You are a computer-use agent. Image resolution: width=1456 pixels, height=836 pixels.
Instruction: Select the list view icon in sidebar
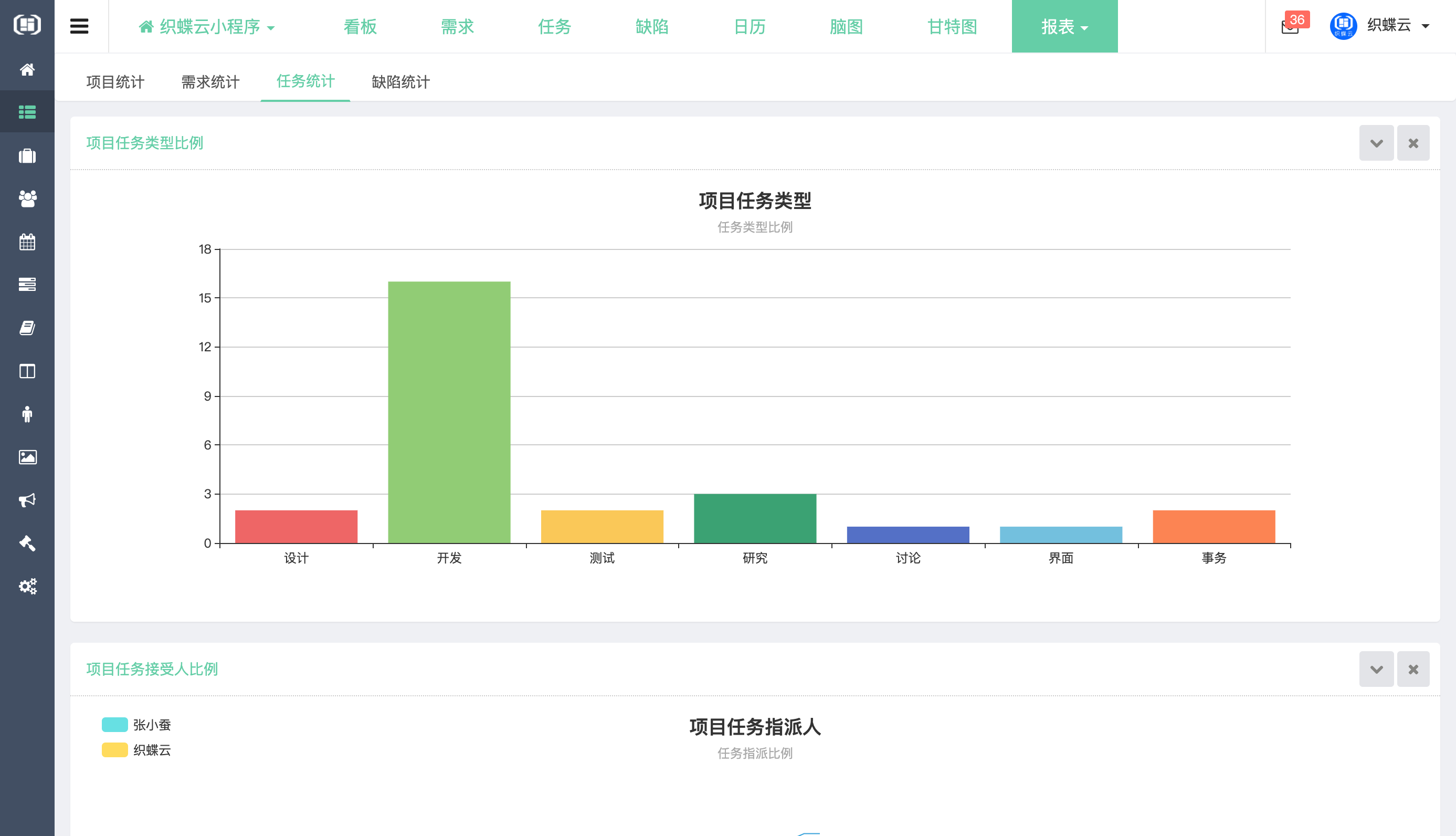(27, 112)
